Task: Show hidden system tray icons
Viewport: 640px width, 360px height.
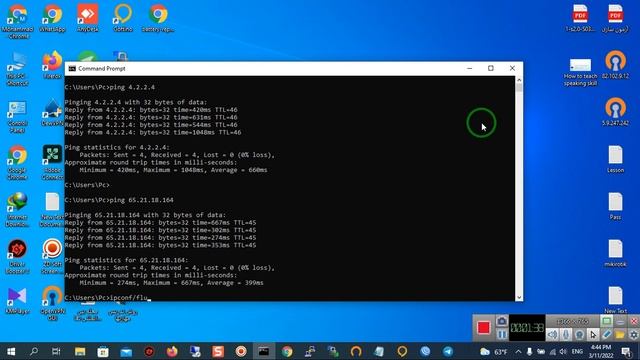Action: 518,351
